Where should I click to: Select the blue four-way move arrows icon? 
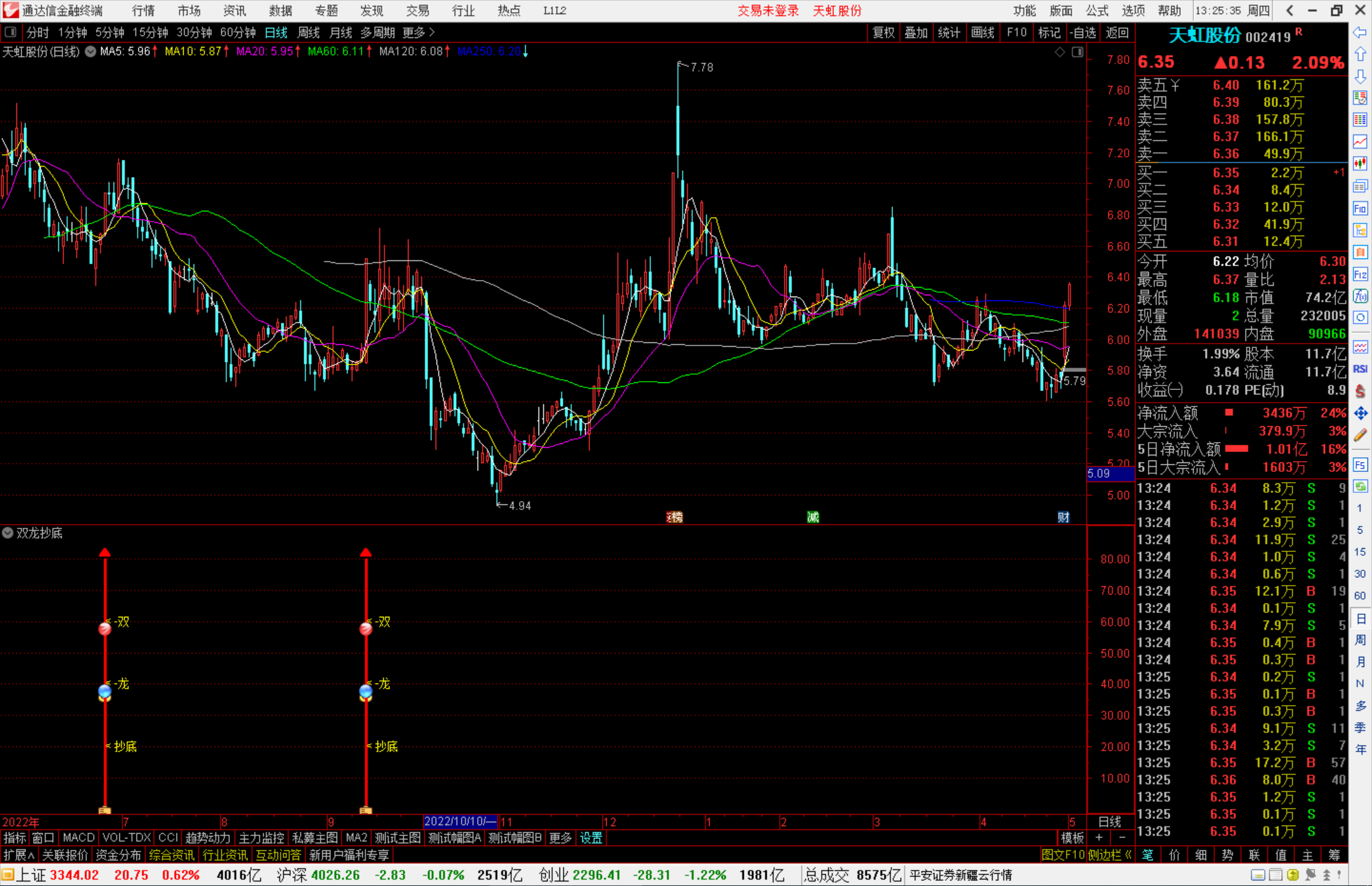(1360, 413)
